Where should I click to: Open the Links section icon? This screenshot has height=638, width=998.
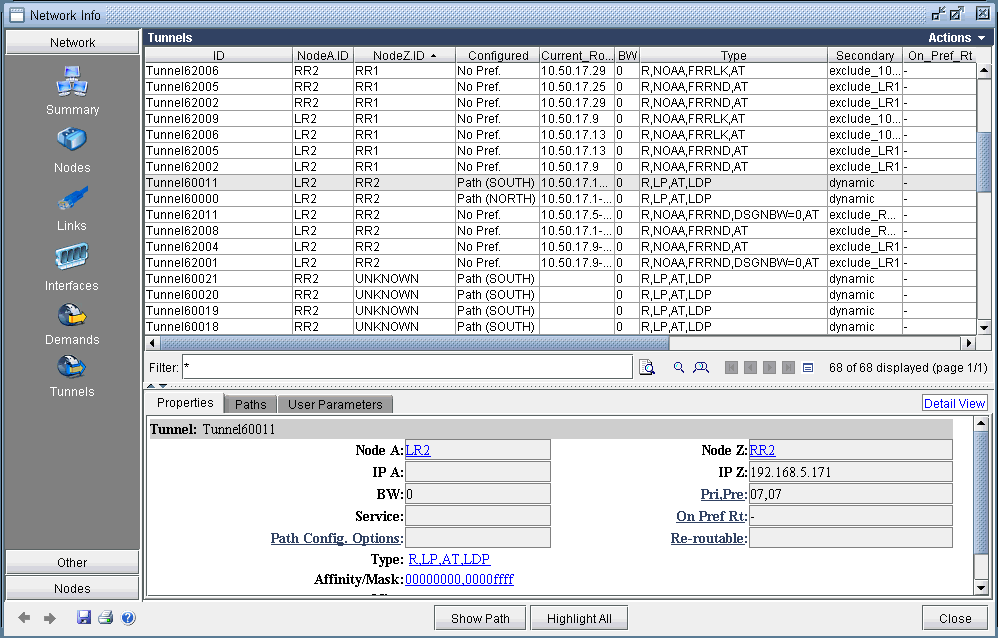[72, 199]
